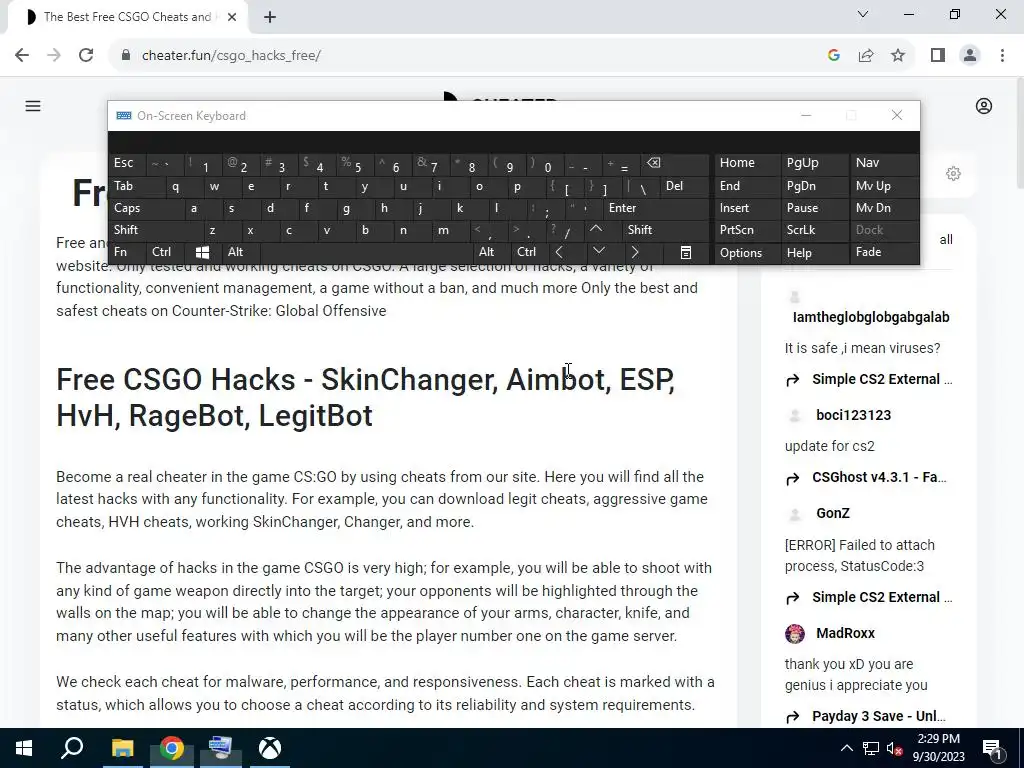The width and height of the screenshot is (1024, 768).
Task: Tap the Windows key on the On-Screen Keyboard
Action: [202, 252]
